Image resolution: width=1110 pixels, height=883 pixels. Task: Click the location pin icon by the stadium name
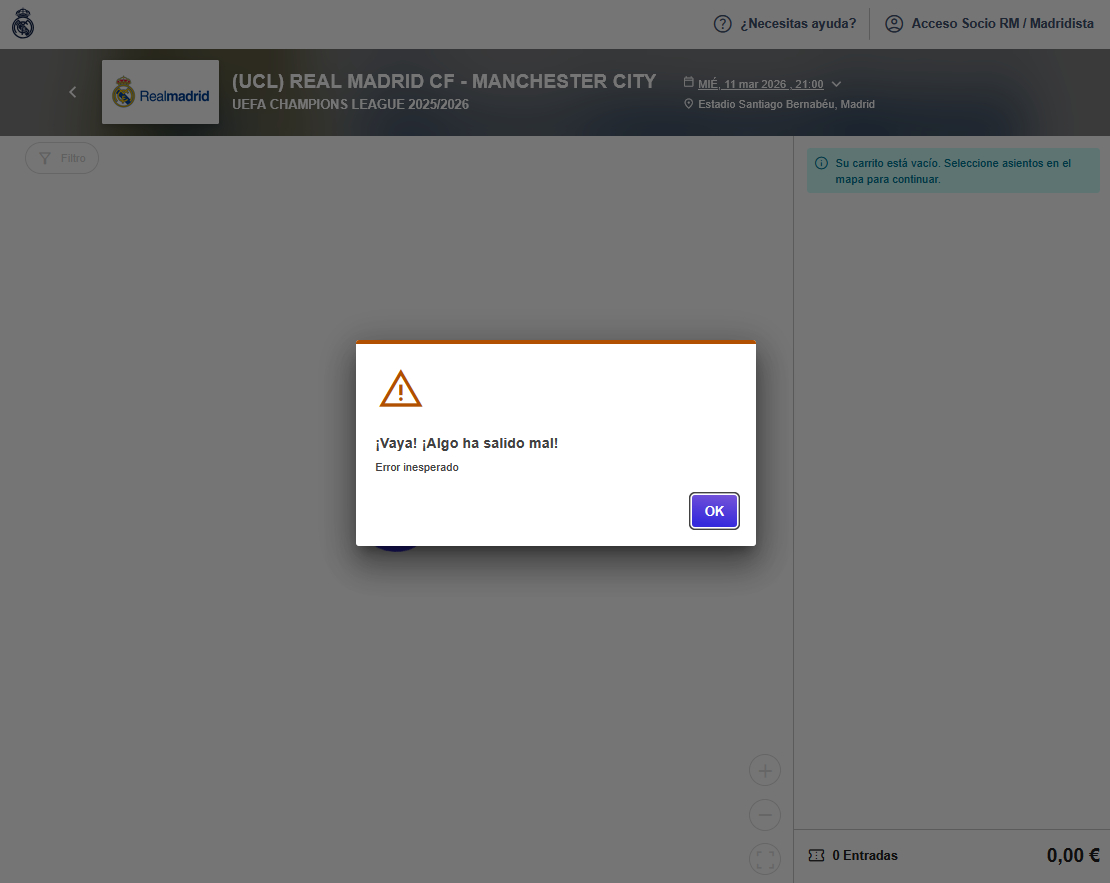pos(688,104)
